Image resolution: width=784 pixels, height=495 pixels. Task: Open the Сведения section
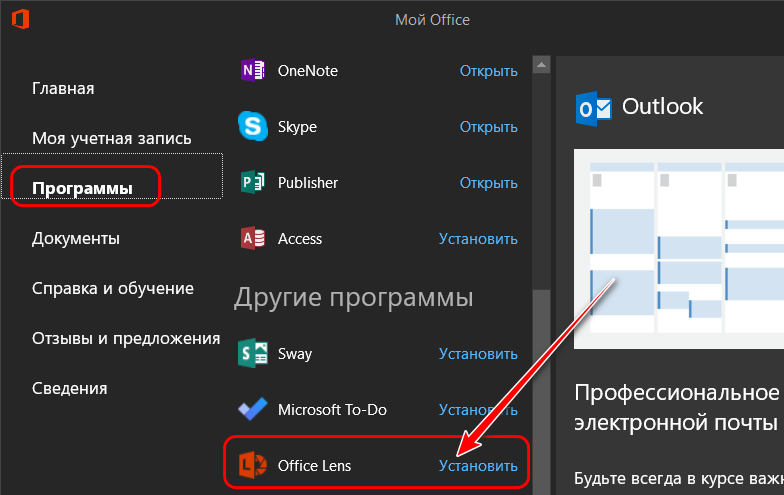pyautogui.click(x=70, y=388)
